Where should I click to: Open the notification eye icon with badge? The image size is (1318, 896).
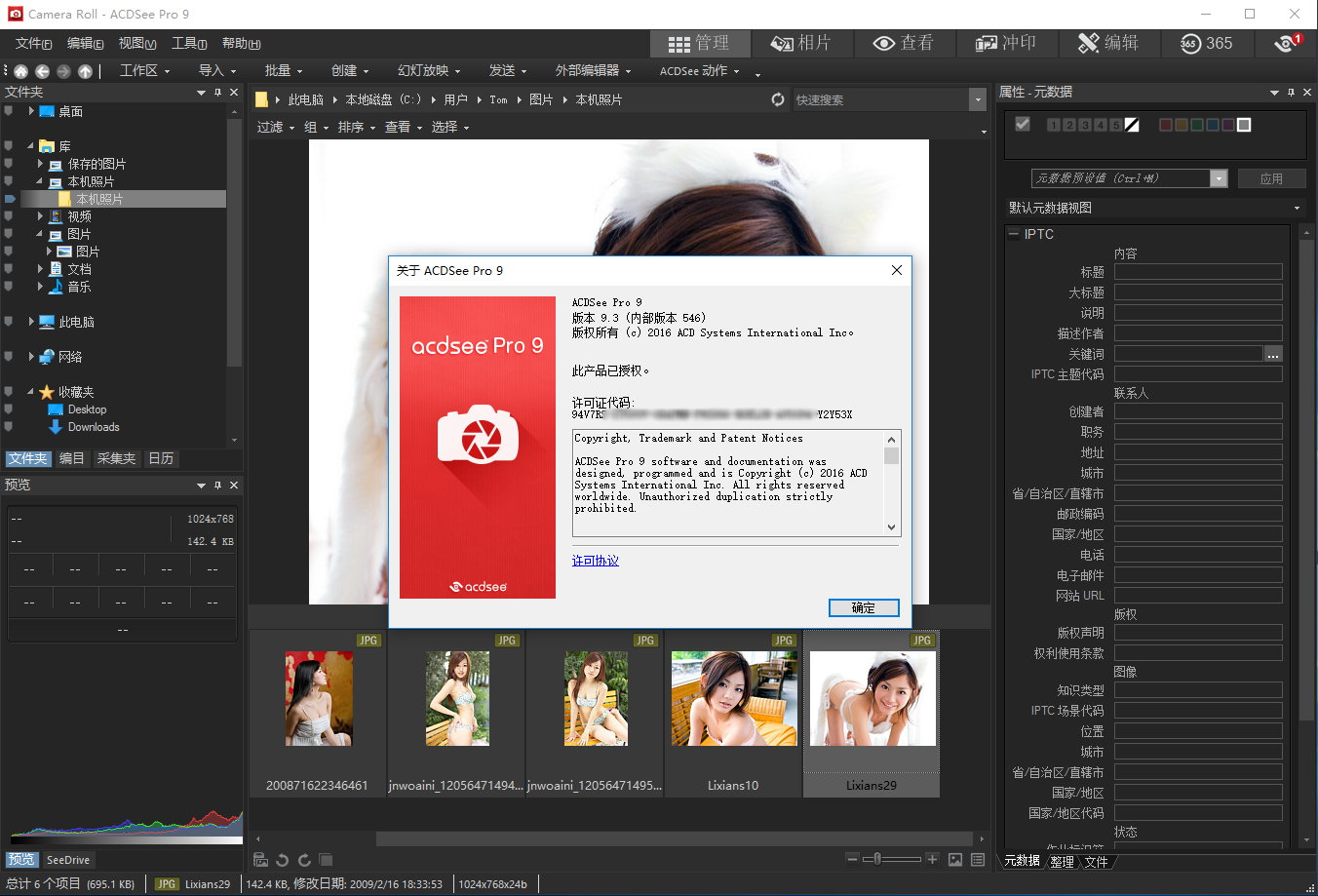pyautogui.click(x=1287, y=43)
